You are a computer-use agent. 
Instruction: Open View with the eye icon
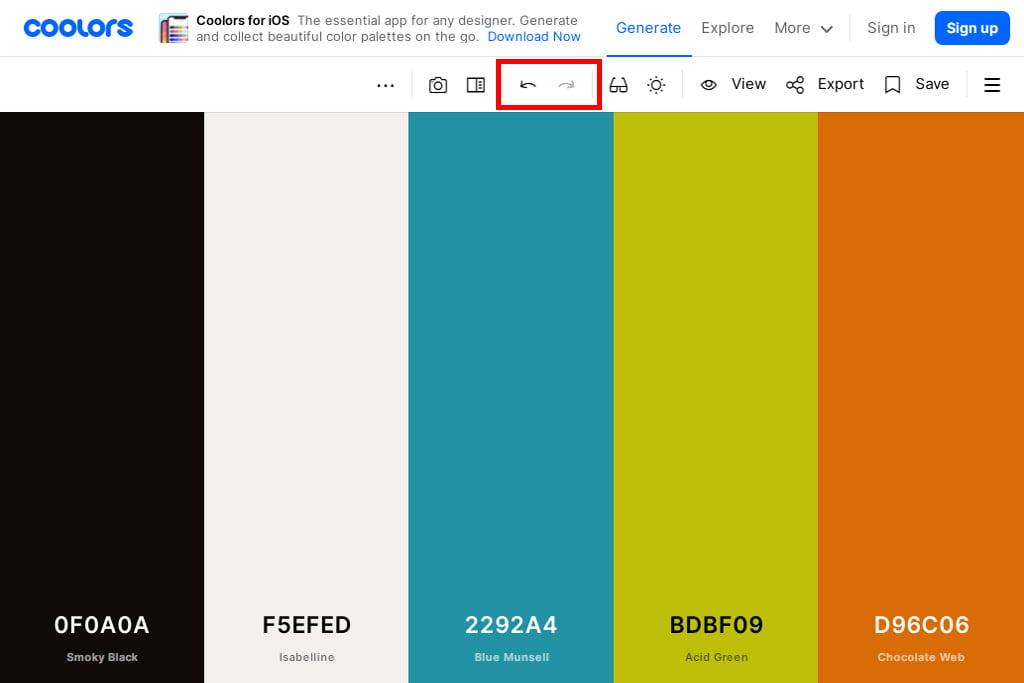pos(733,84)
